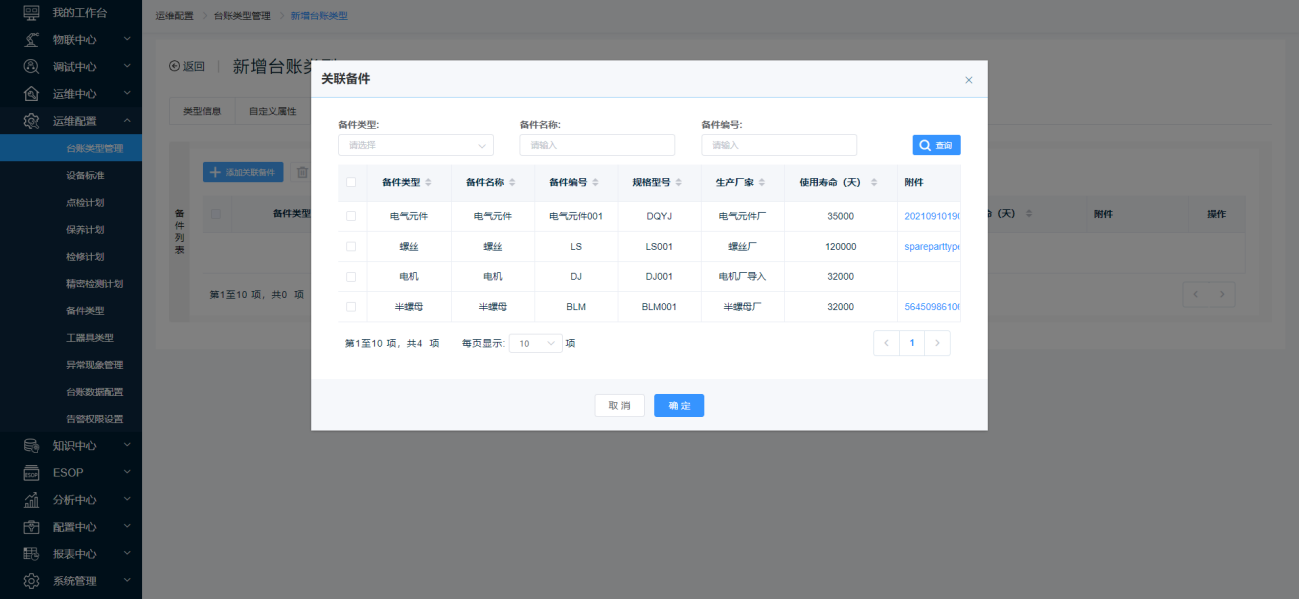Click 添加关联备件 button
This screenshot has width=1299, height=599.
tap(243, 172)
